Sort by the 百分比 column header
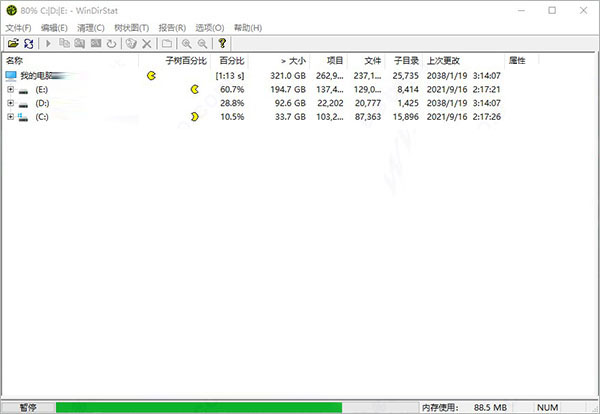600x414 pixels. click(230, 60)
